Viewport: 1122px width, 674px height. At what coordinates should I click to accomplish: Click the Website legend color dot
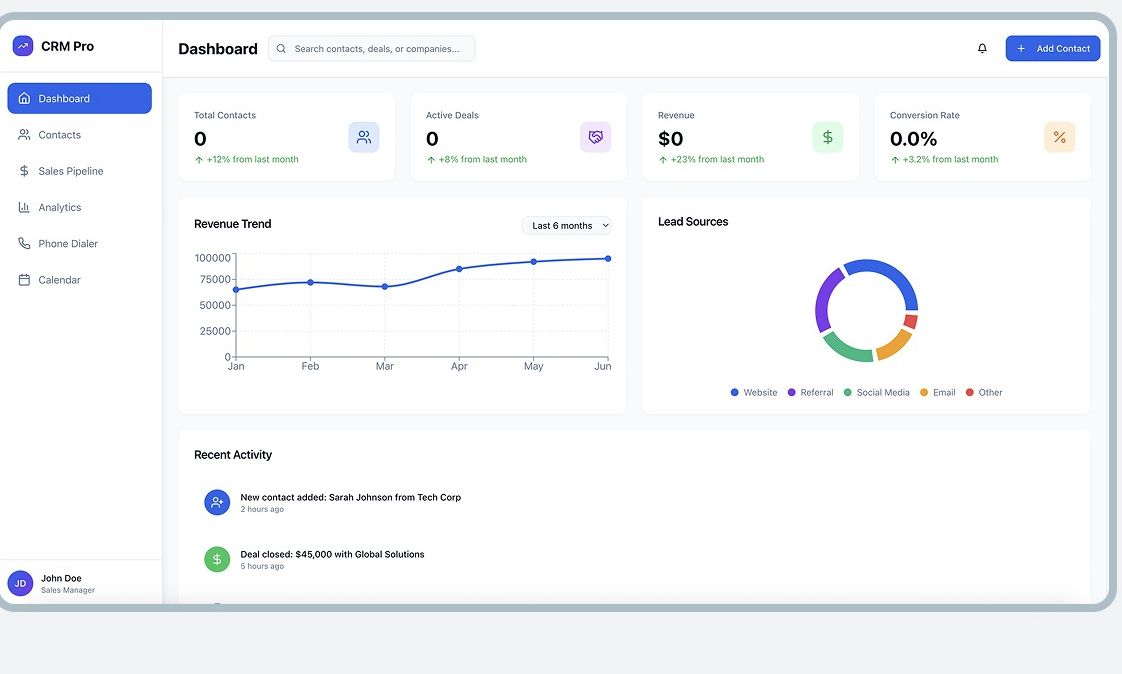pos(734,392)
